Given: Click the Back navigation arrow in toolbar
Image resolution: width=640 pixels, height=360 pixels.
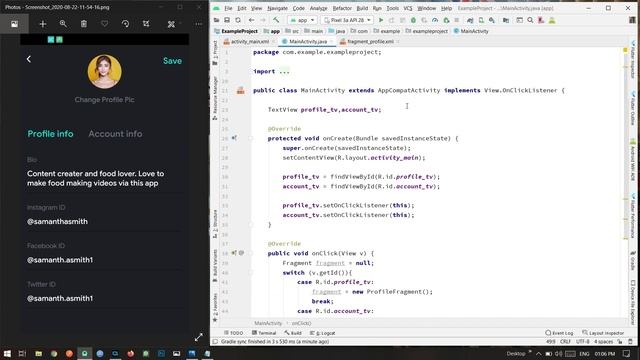Looking at the screenshot, I should coord(251,20).
